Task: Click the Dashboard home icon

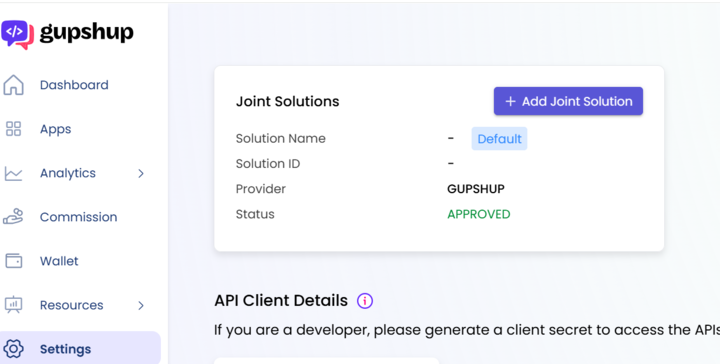Action: click(13, 85)
